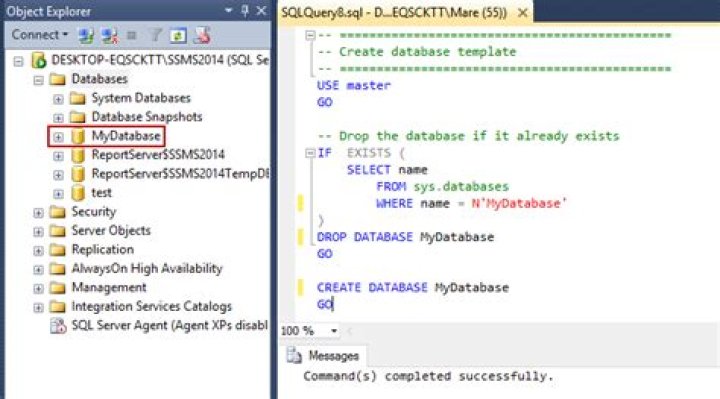Screen dimensions: 720x399
Task: Expand the test database node
Action: (x=58, y=194)
